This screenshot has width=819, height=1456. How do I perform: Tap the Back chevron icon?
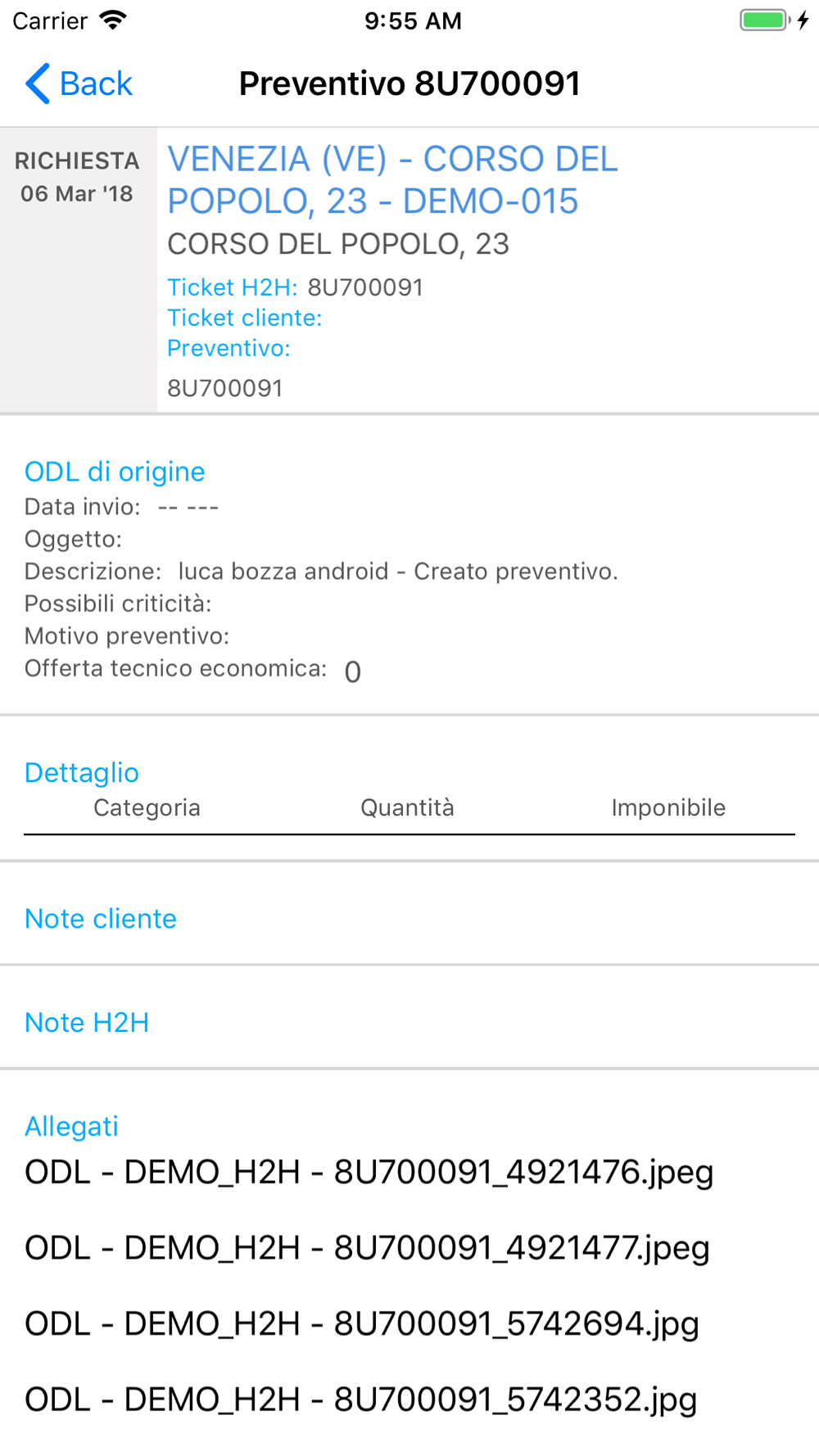pyautogui.click(x=38, y=84)
